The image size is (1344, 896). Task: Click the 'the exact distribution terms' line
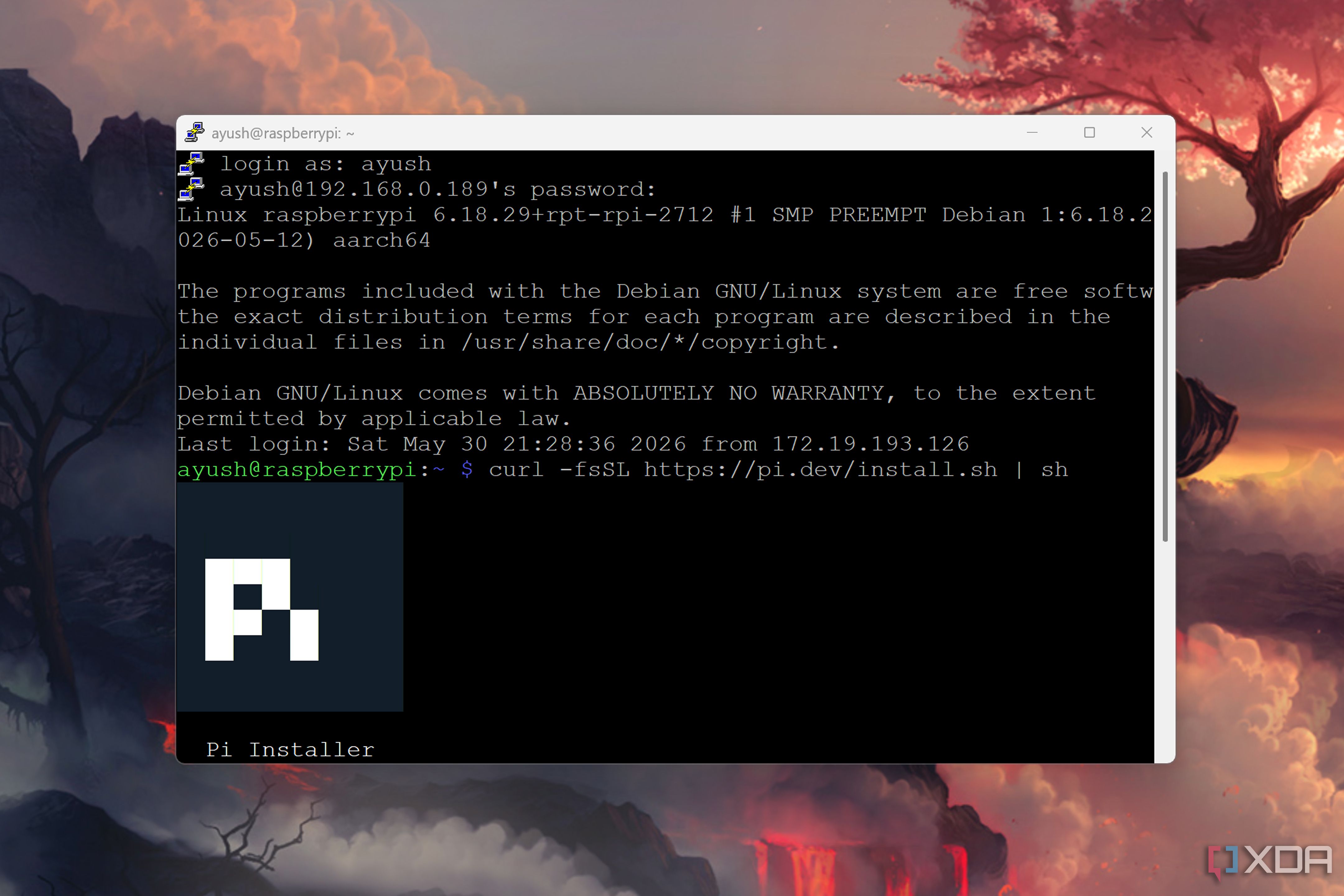point(644,317)
